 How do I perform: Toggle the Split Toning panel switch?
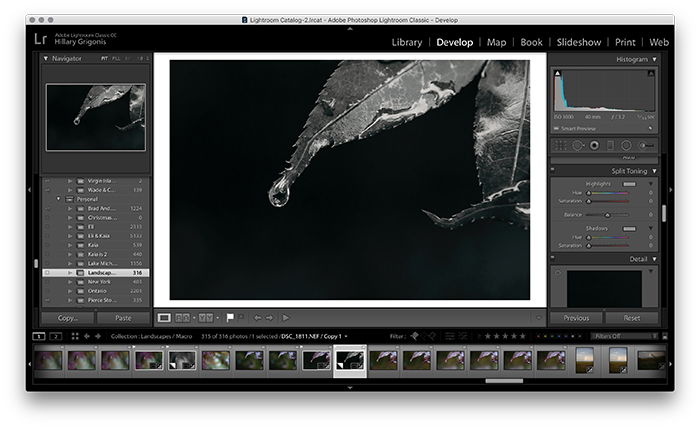pos(553,170)
